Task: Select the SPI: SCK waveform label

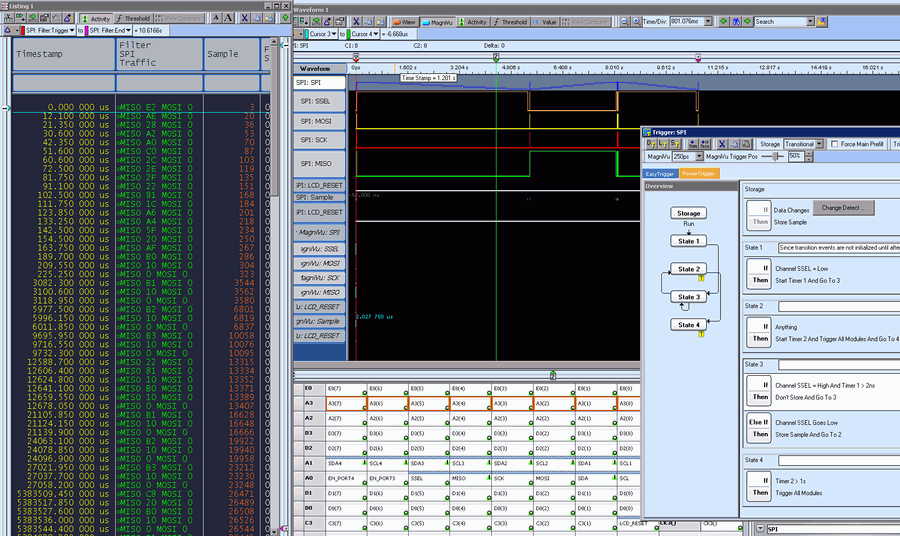Action: [319, 140]
